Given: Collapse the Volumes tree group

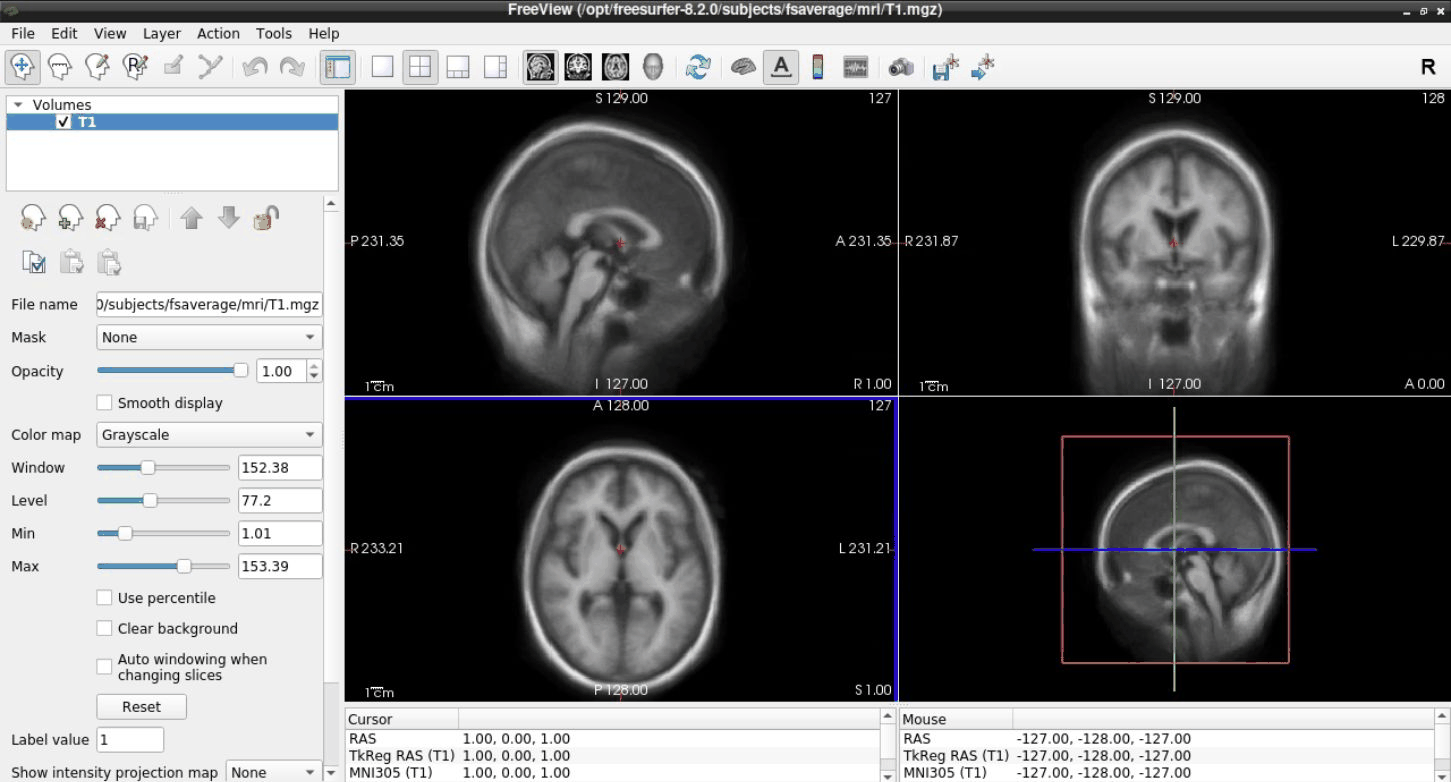Looking at the screenshot, I should [x=18, y=105].
